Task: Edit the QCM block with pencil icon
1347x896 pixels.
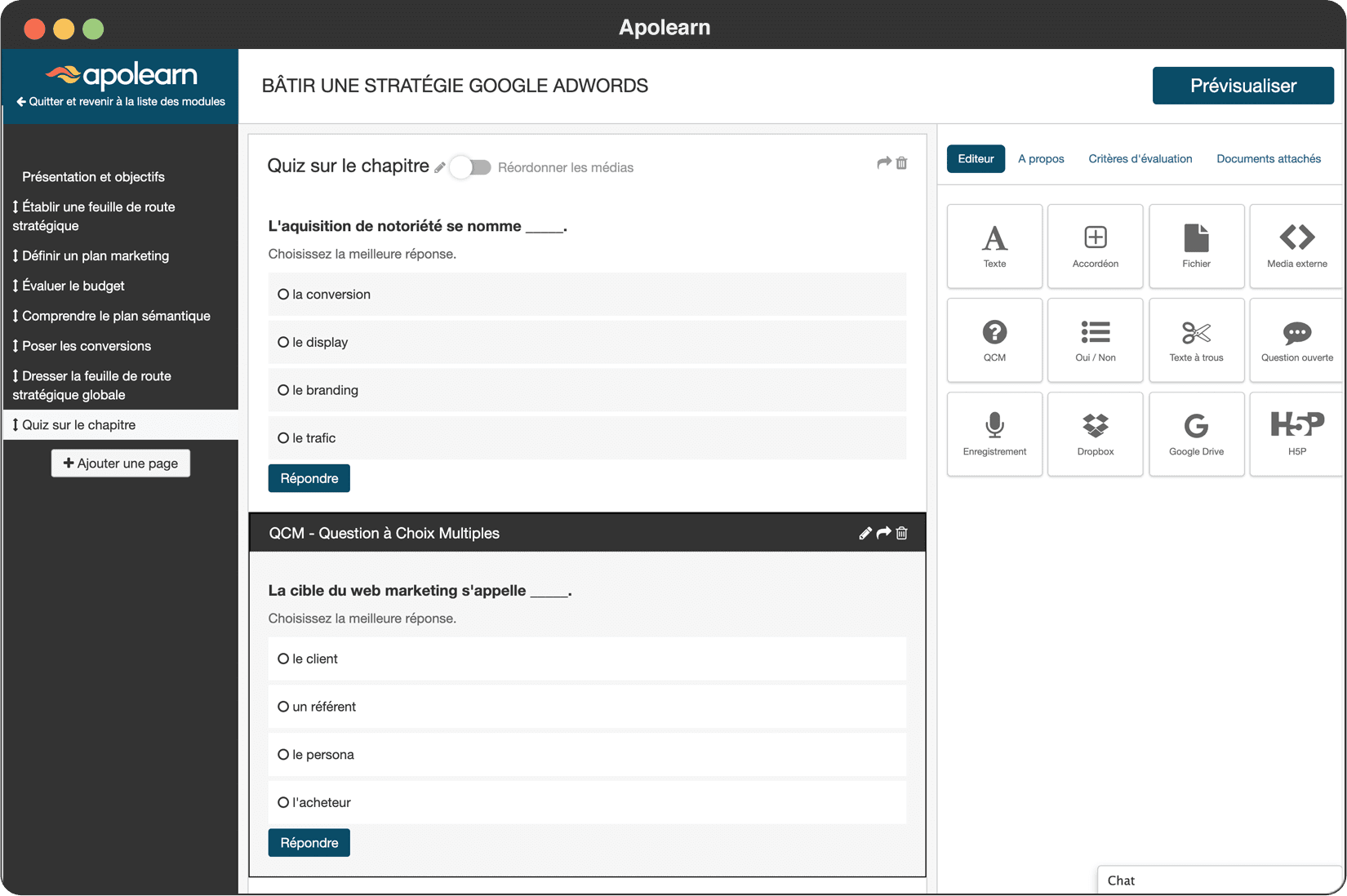Action: click(865, 533)
